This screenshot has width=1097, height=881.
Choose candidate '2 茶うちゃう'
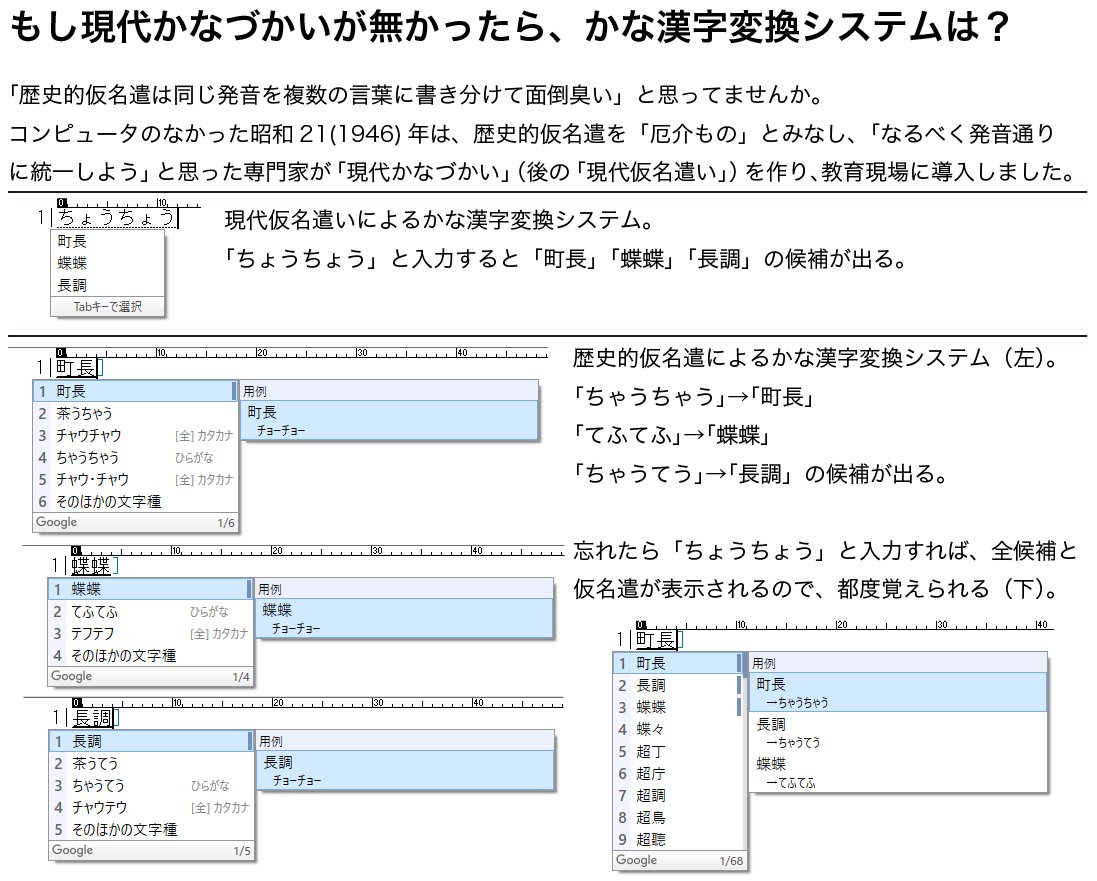click(135, 414)
